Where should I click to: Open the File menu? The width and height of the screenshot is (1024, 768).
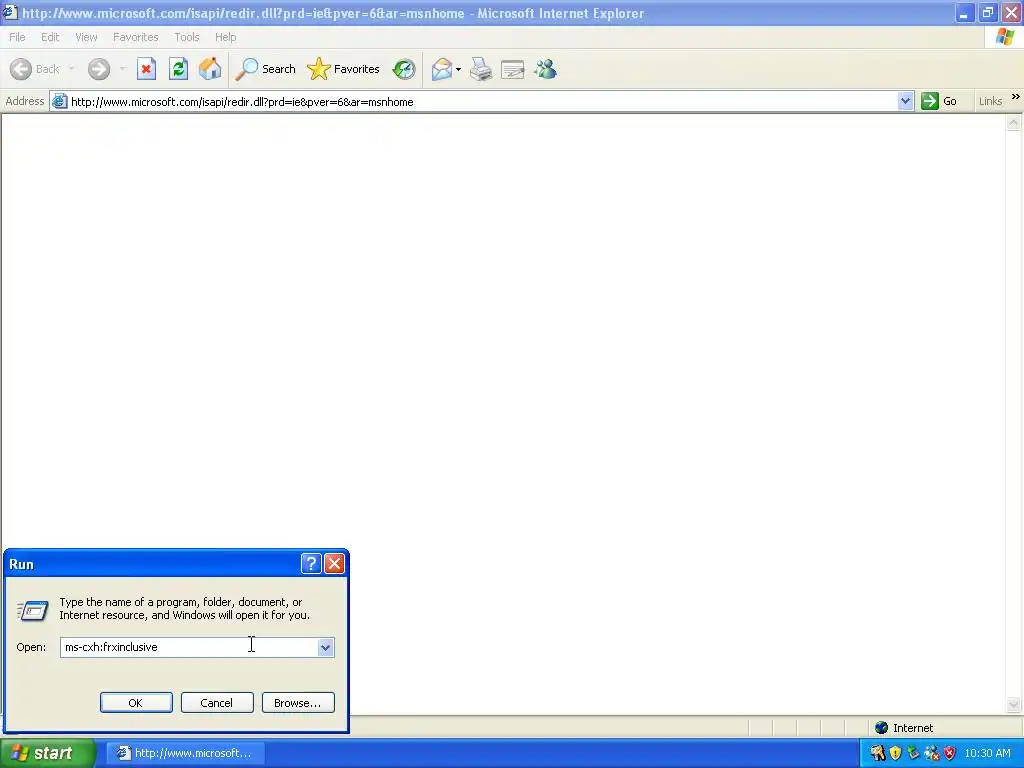(x=17, y=37)
